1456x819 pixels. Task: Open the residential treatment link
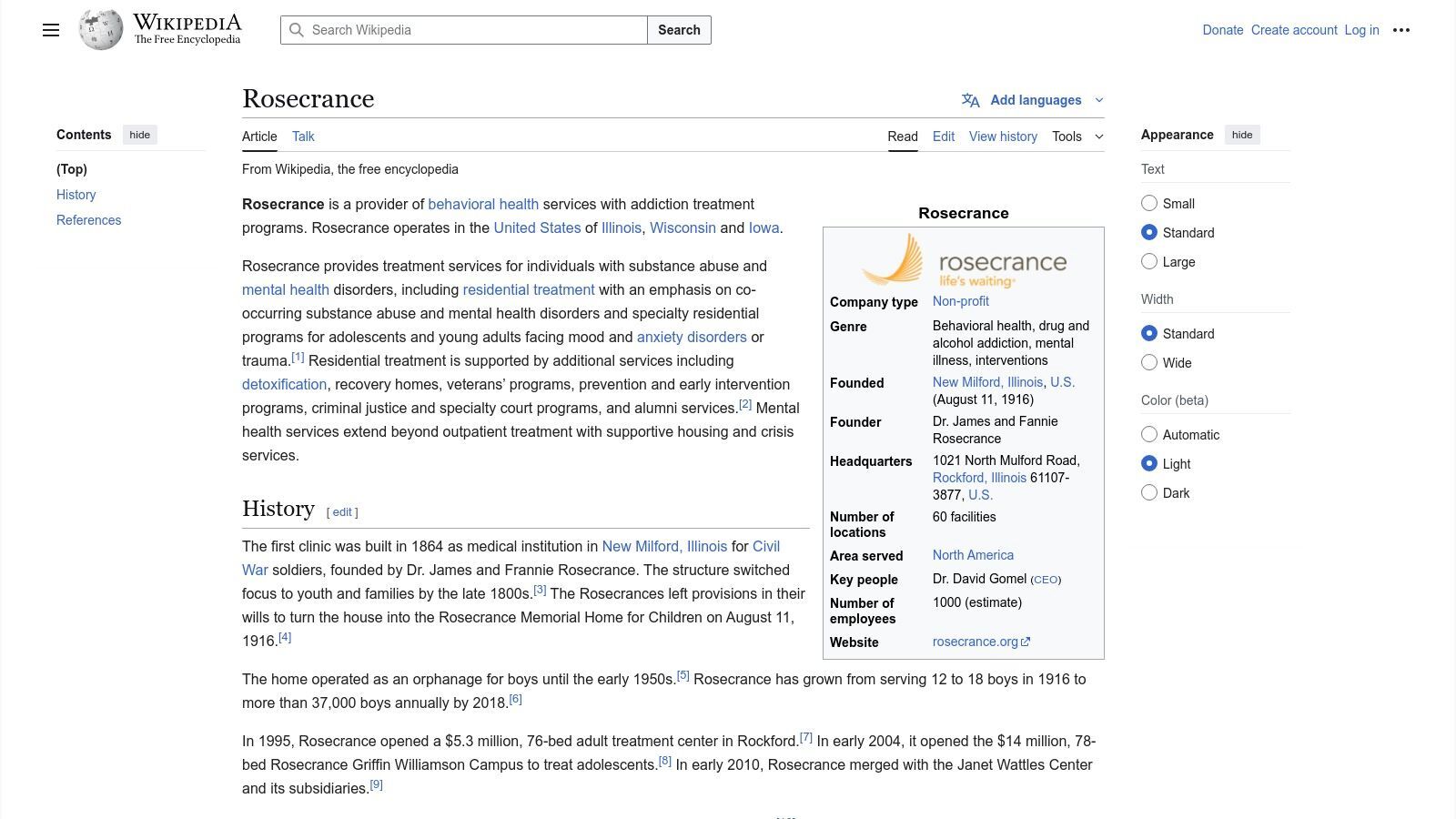click(529, 289)
